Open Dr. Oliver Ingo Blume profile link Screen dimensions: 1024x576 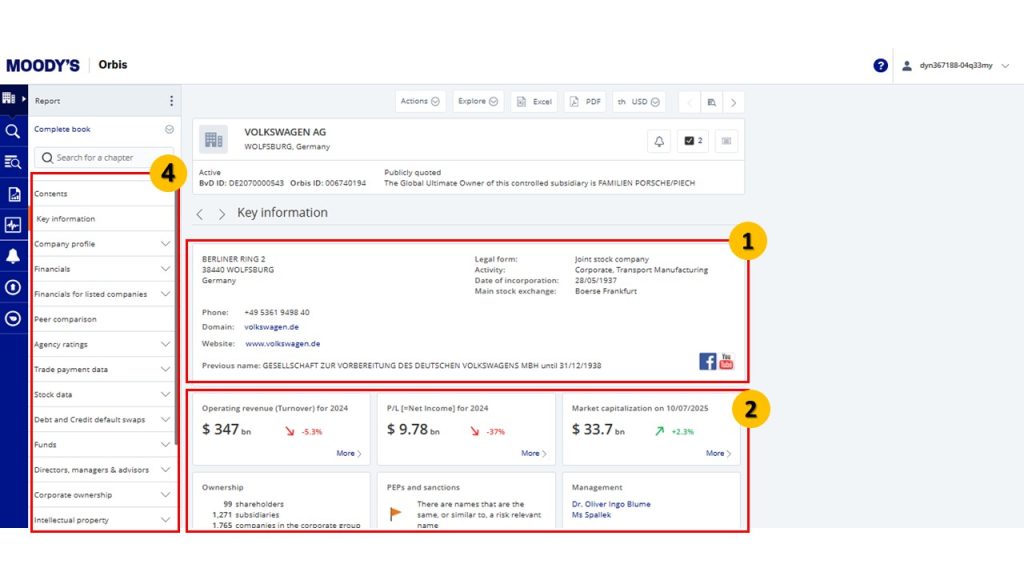611,504
